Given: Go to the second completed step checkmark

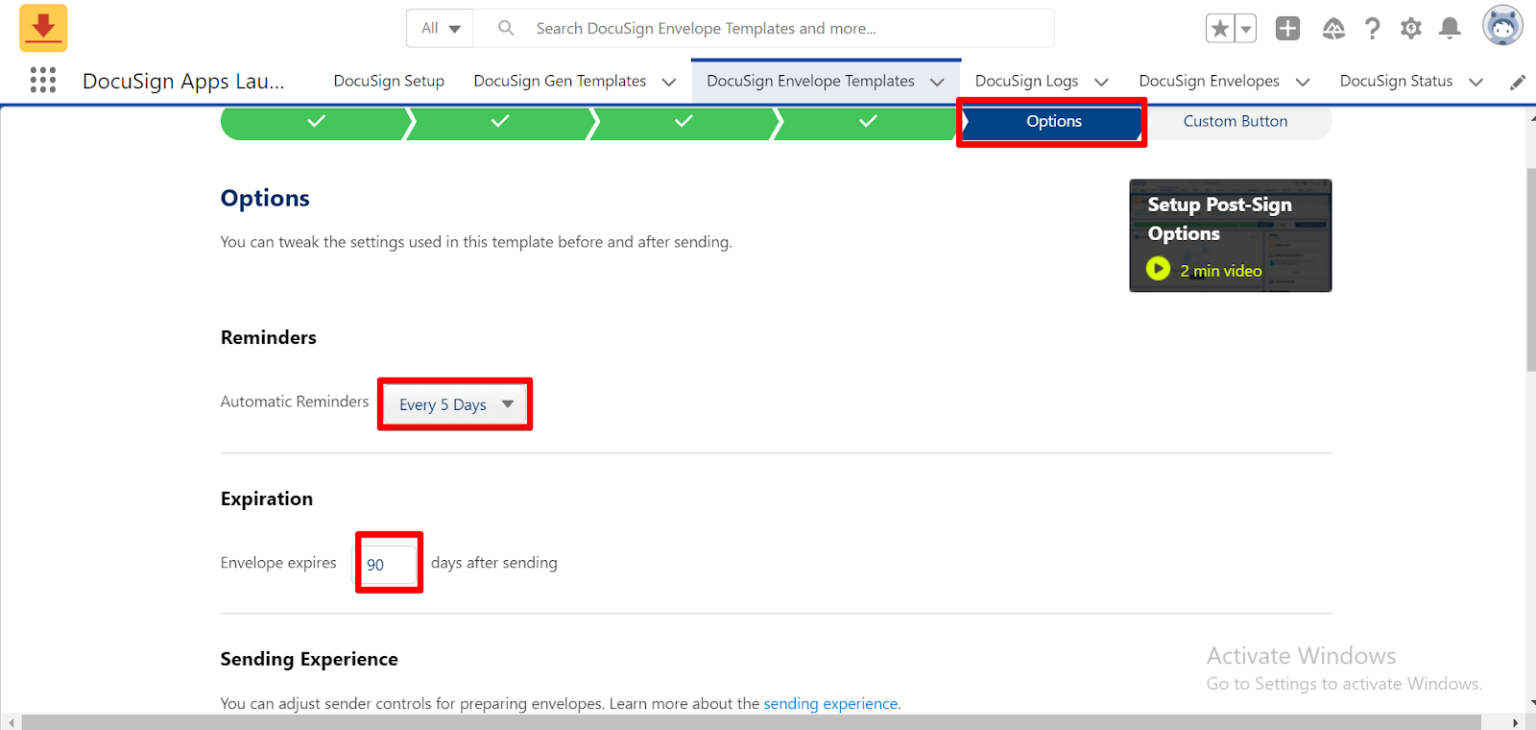Looking at the screenshot, I should coord(500,121).
